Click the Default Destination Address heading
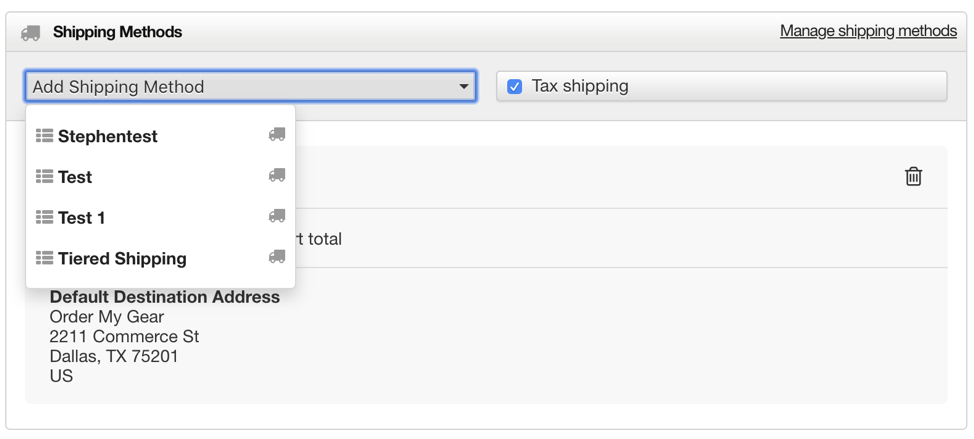This screenshot has width=974, height=439. coord(165,297)
